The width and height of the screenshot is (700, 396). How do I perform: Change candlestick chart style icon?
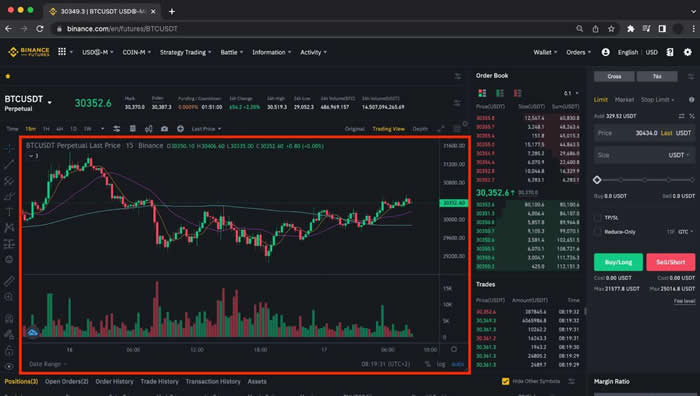click(x=149, y=129)
